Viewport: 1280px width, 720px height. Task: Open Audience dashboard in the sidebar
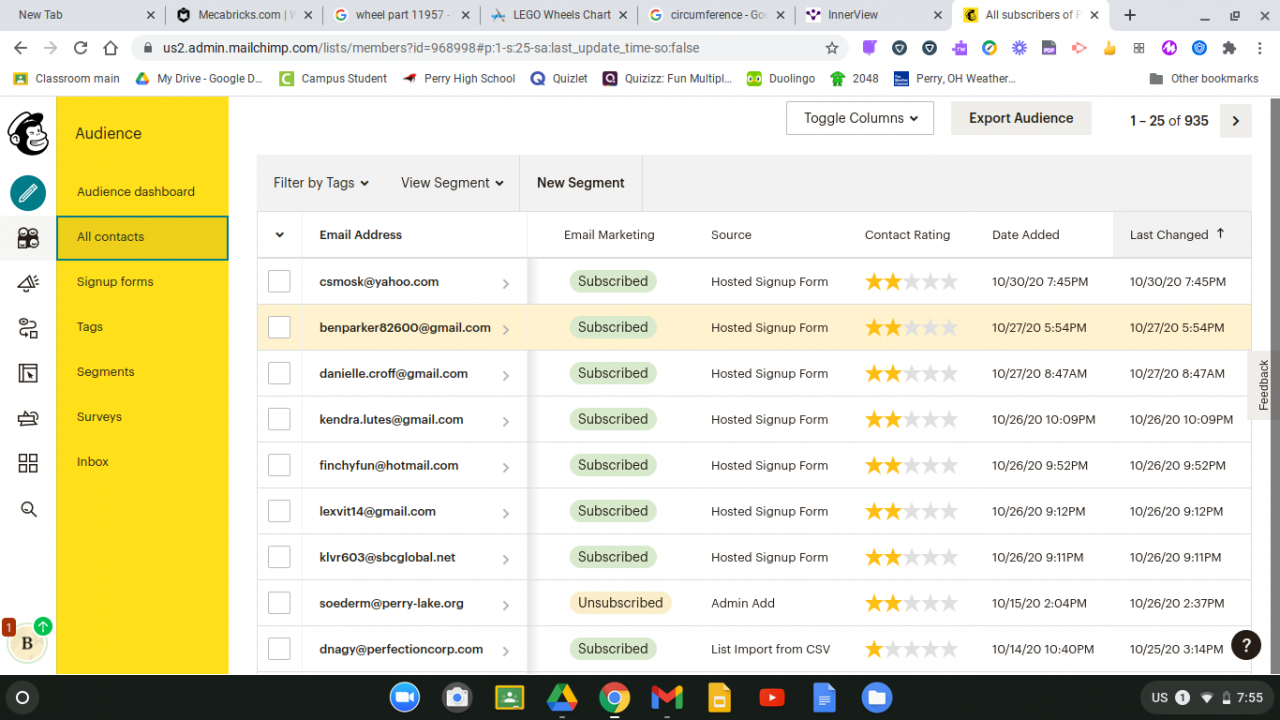[136, 192]
